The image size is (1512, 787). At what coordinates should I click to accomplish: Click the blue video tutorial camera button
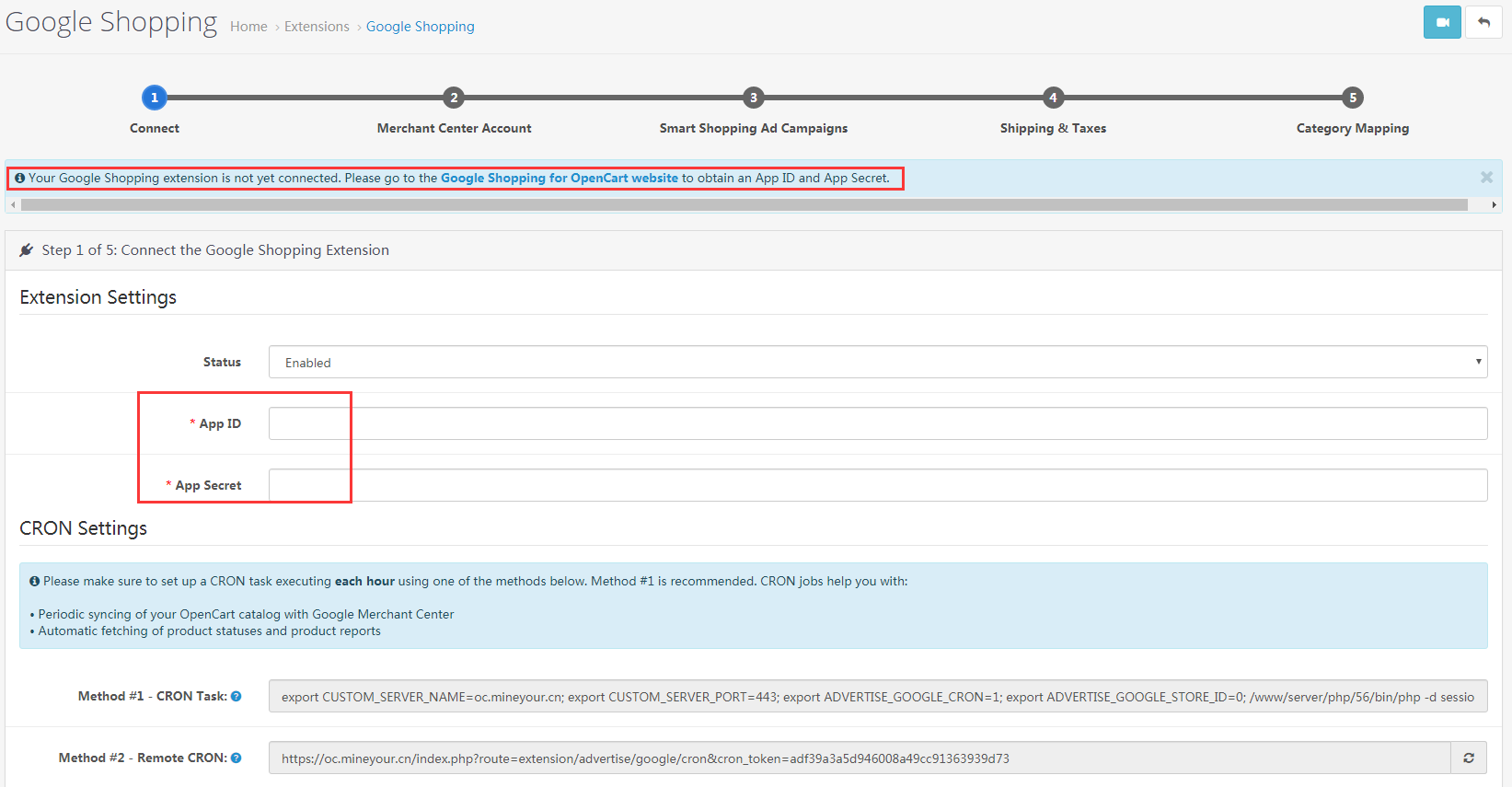tap(1442, 22)
